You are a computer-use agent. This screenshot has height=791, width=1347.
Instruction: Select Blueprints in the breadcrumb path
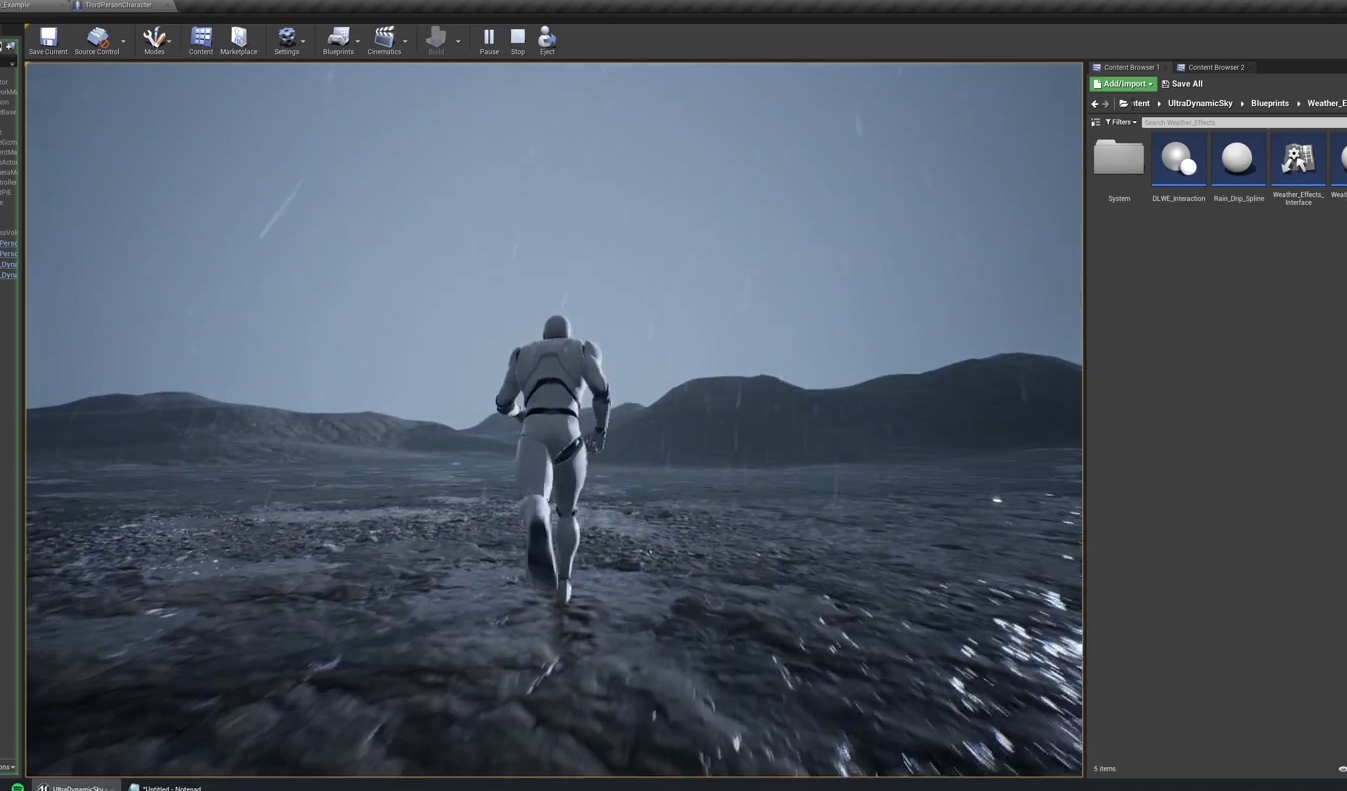click(x=1270, y=103)
